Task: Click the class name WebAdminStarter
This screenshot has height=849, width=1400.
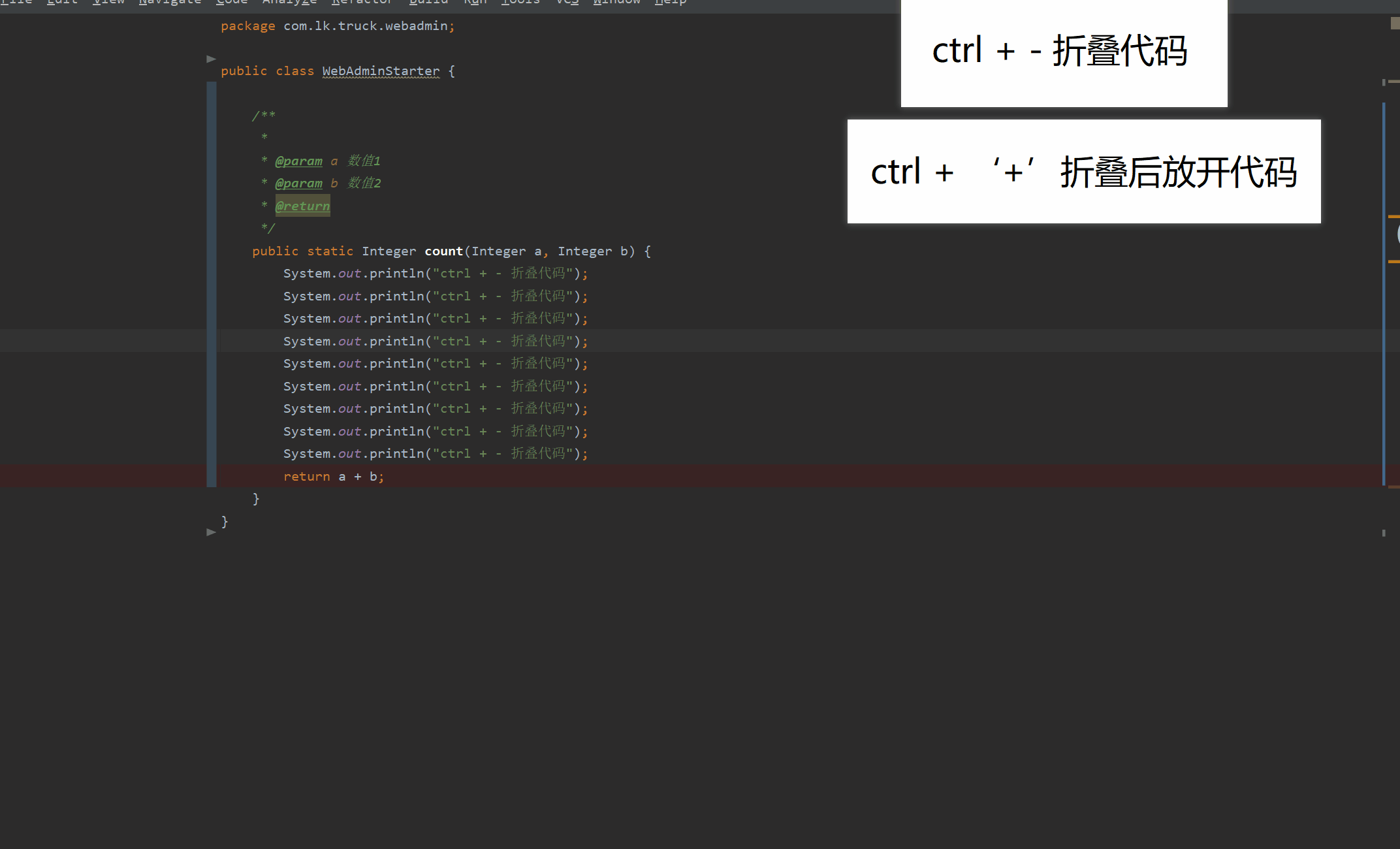Action: click(381, 71)
